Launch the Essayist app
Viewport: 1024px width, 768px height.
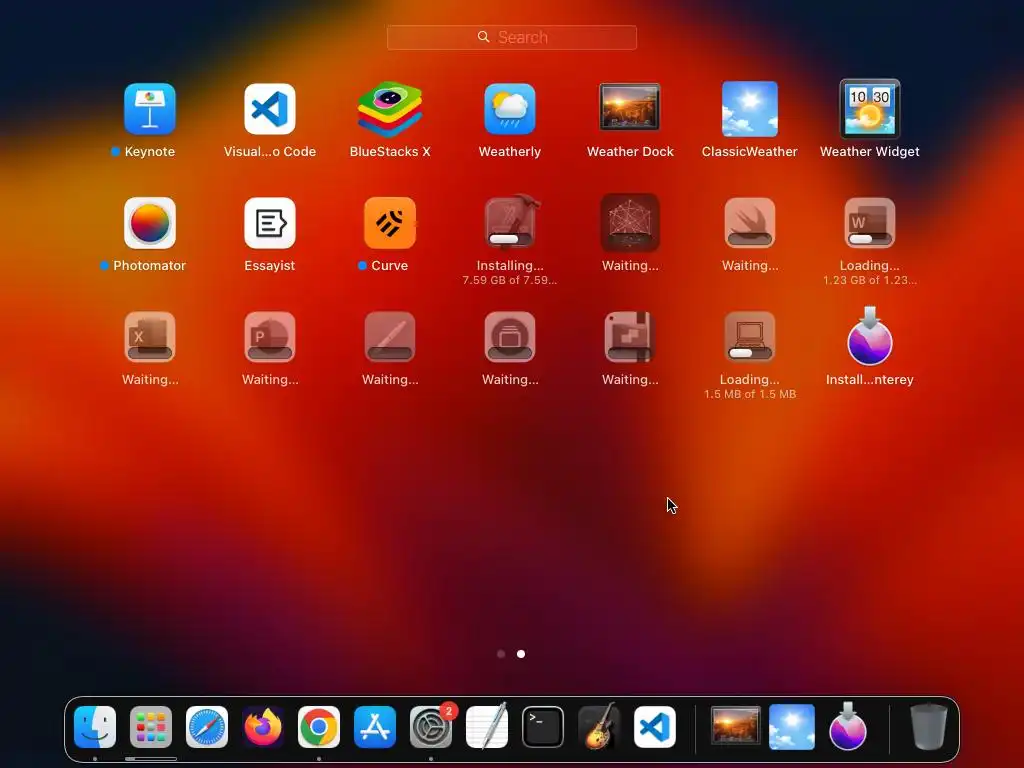[x=270, y=223]
